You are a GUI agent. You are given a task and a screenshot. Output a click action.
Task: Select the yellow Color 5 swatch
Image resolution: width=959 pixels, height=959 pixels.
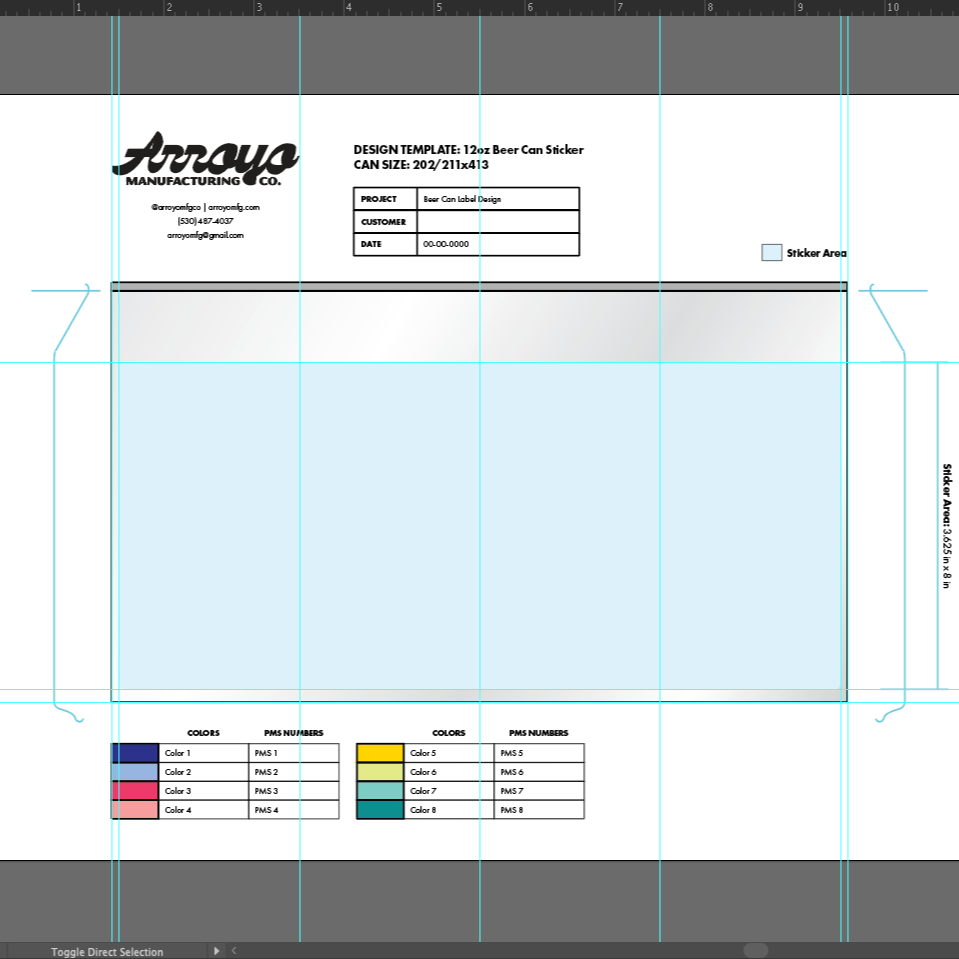coord(380,753)
